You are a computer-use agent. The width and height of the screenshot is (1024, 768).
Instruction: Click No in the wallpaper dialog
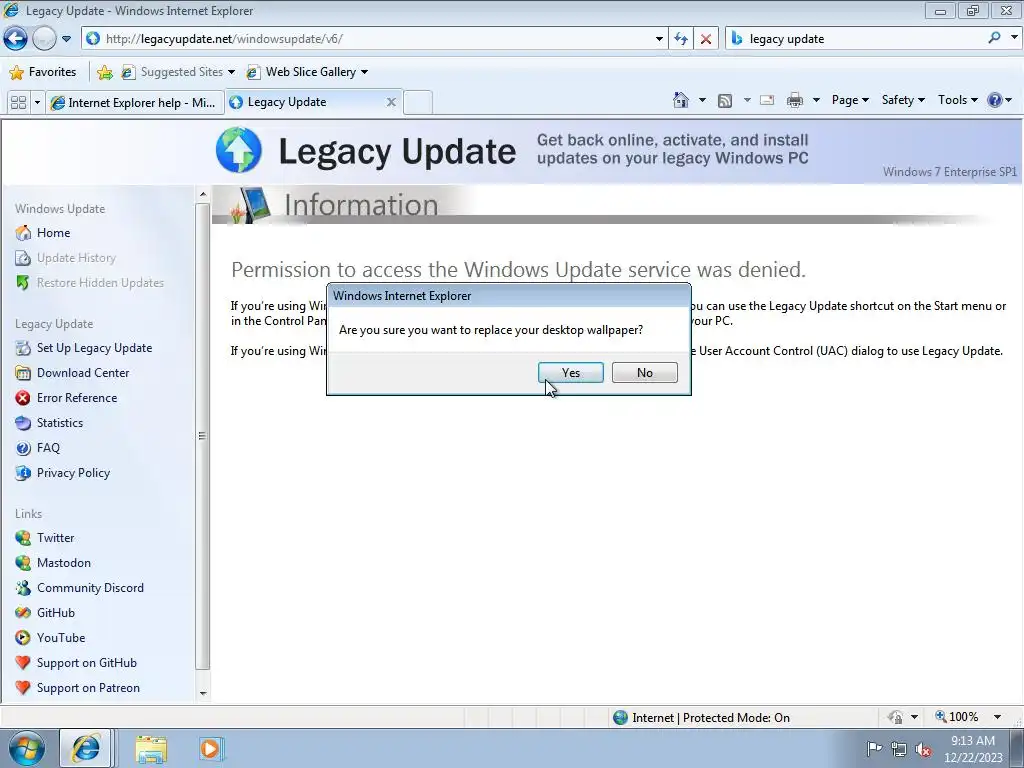645,372
